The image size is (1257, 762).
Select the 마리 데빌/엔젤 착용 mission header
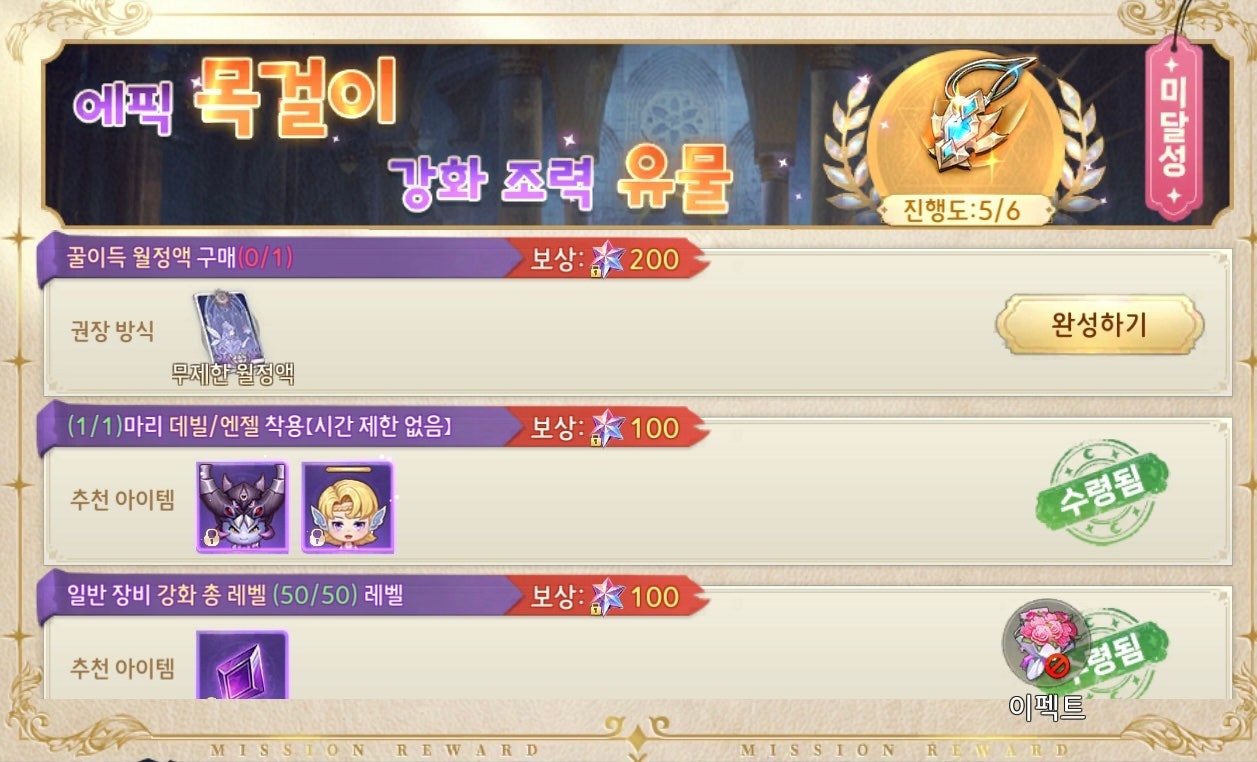coord(260,428)
